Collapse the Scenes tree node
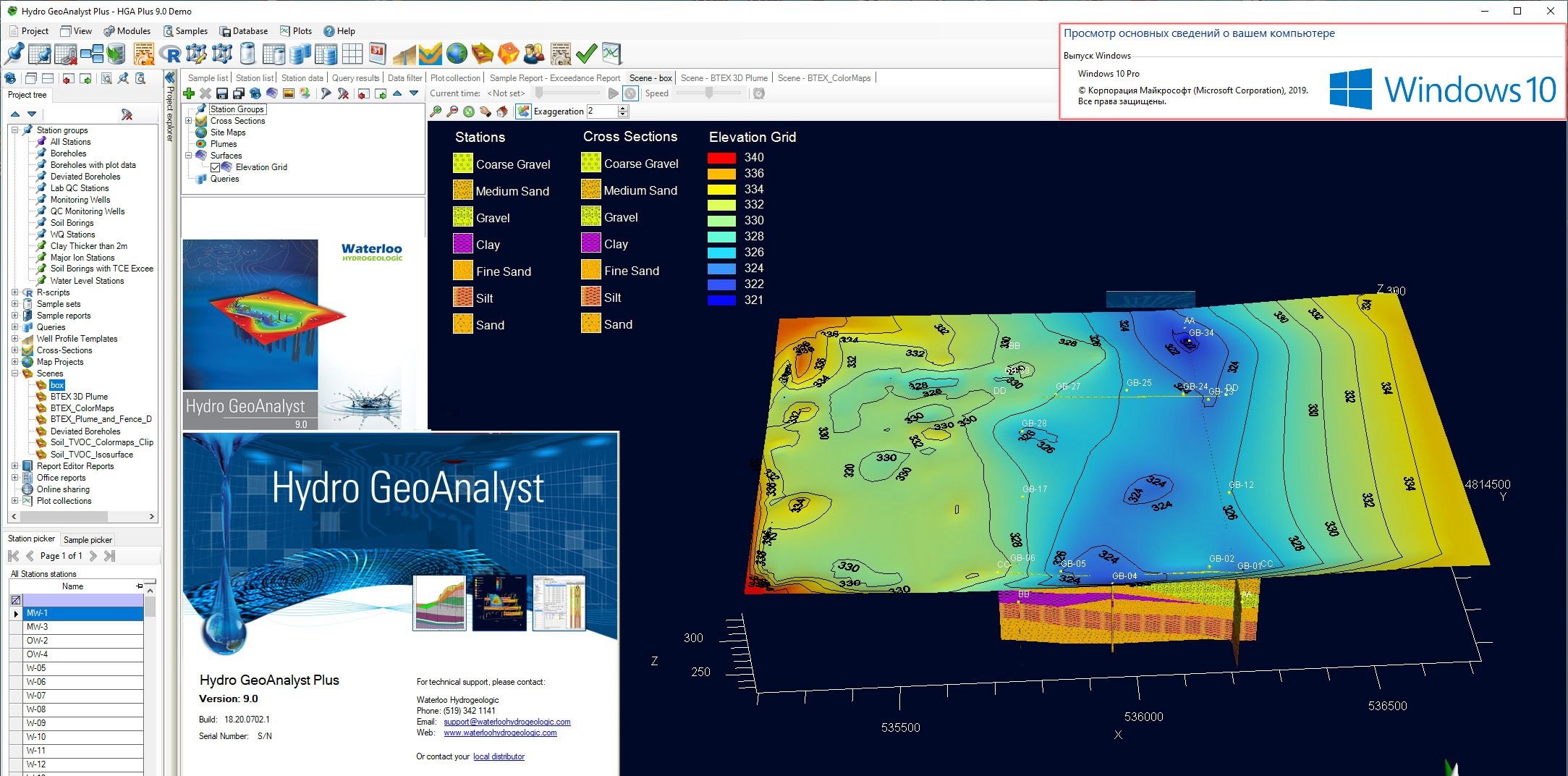1568x776 pixels. [x=14, y=374]
